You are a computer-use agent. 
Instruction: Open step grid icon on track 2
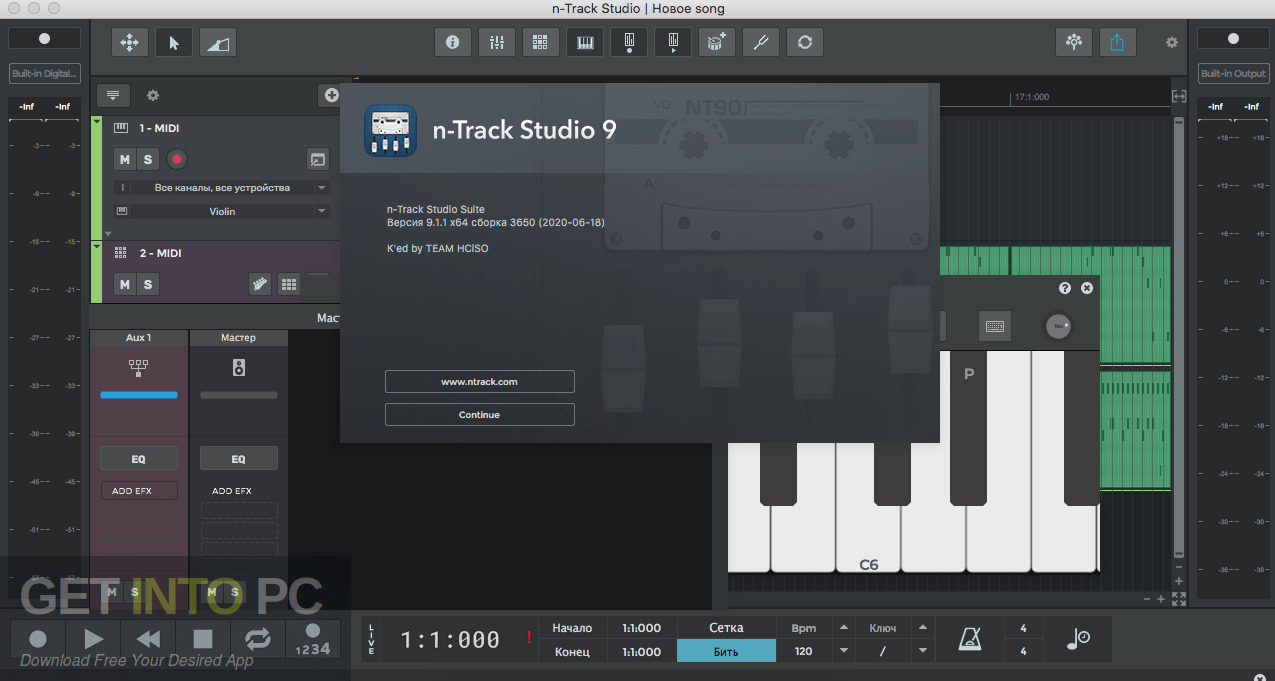click(x=289, y=284)
